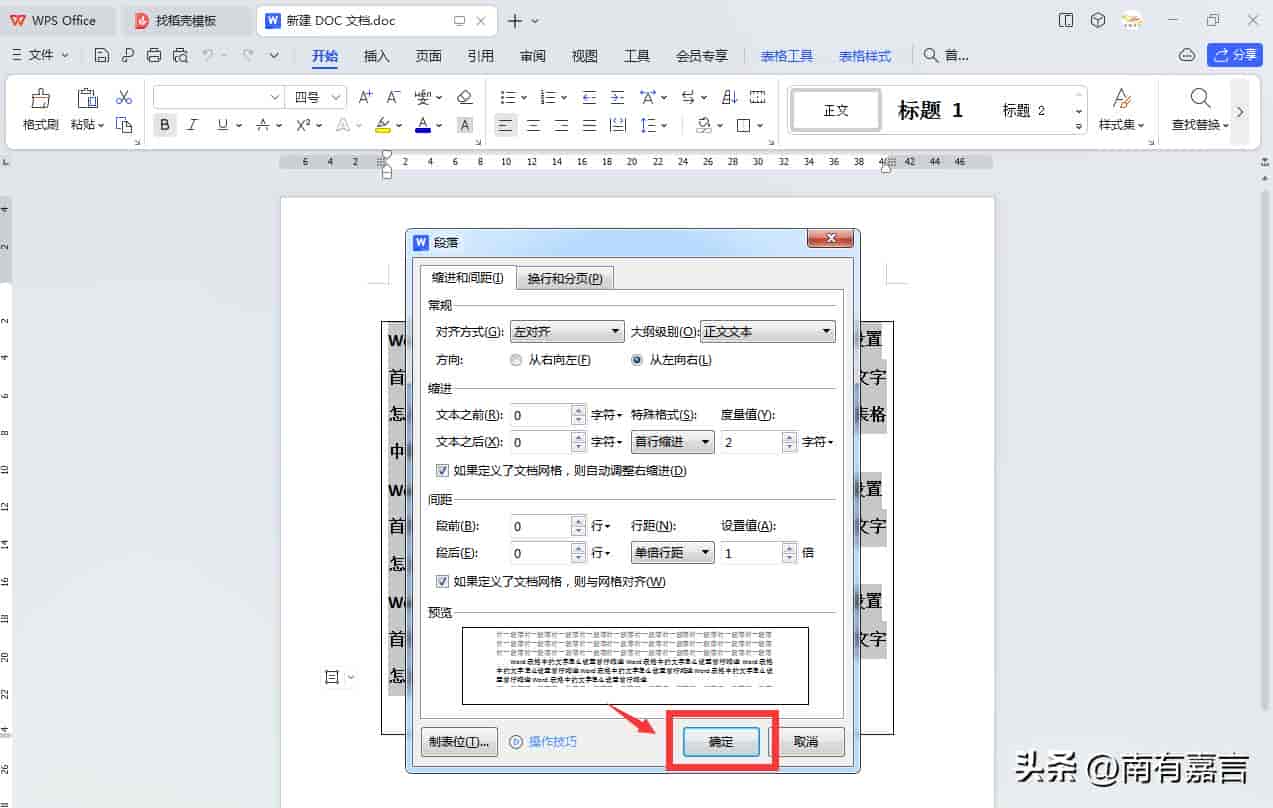Toggle Bold formatting
This screenshot has width=1273, height=808.
click(165, 125)
